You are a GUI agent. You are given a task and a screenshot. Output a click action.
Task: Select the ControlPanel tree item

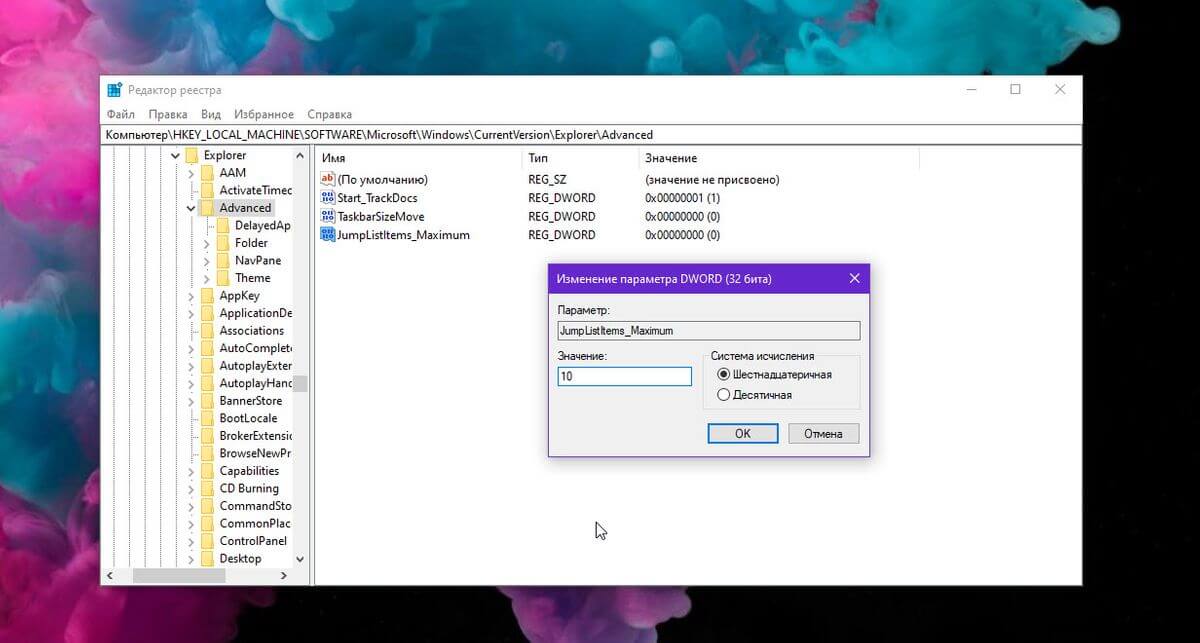tap(253, 541)
